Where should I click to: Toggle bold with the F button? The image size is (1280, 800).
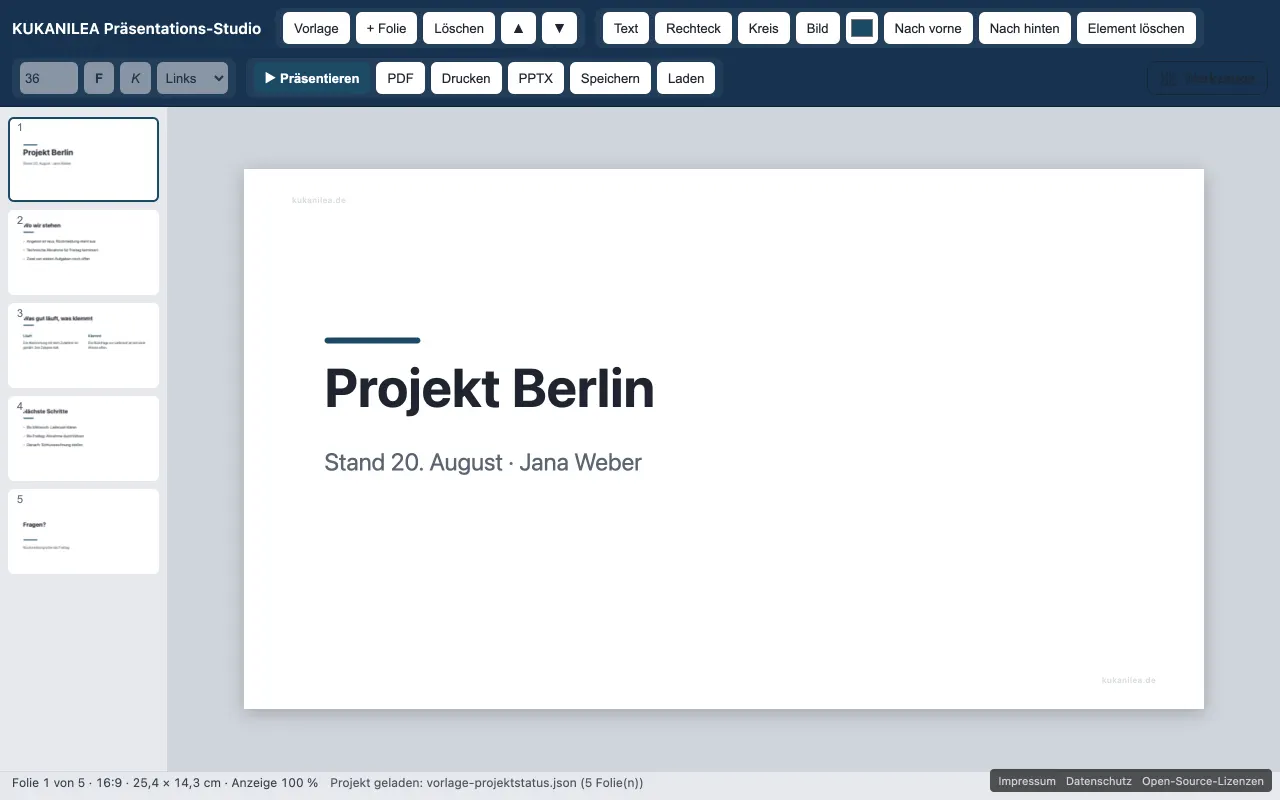coord(99,78)
